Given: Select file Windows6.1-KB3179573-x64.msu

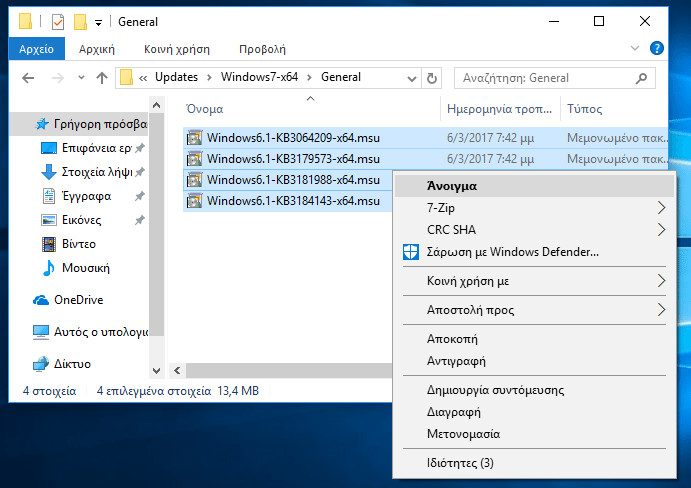Looking at the screenshot, I should click(x=293, y=159).
